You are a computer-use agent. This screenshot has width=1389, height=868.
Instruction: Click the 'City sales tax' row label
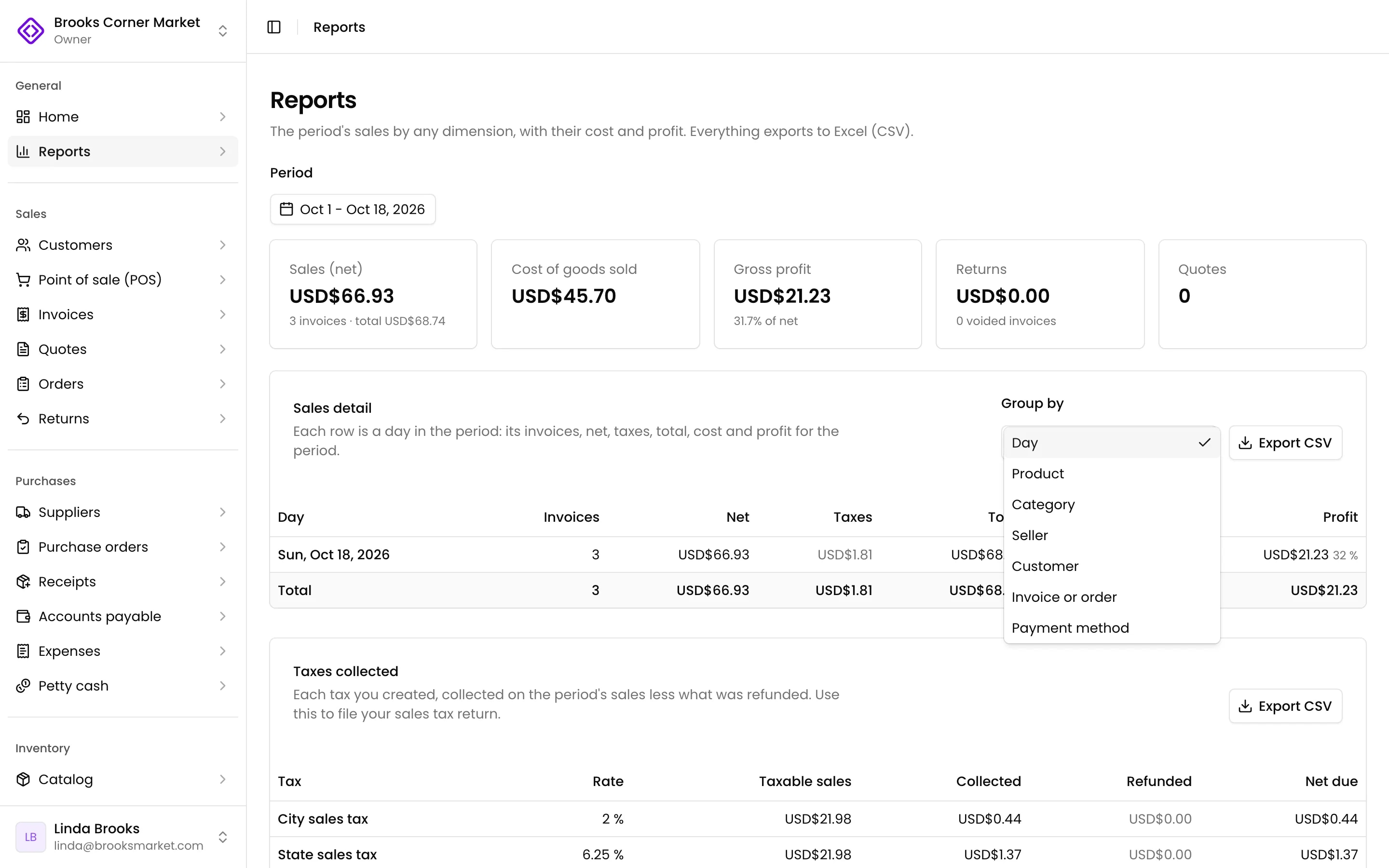323,819
